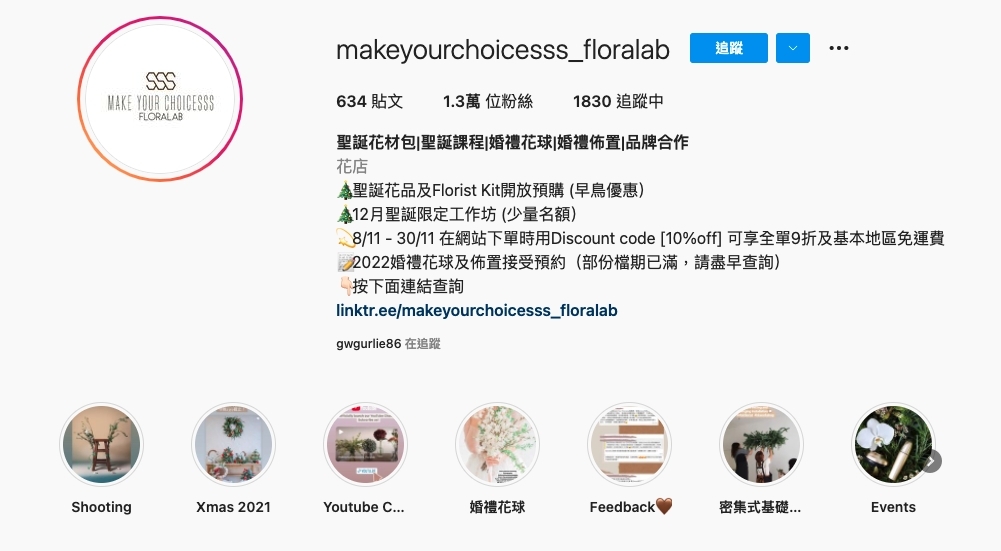
Task: Click the blue 追蹤 follow button
Action: [x=728, y=48]
